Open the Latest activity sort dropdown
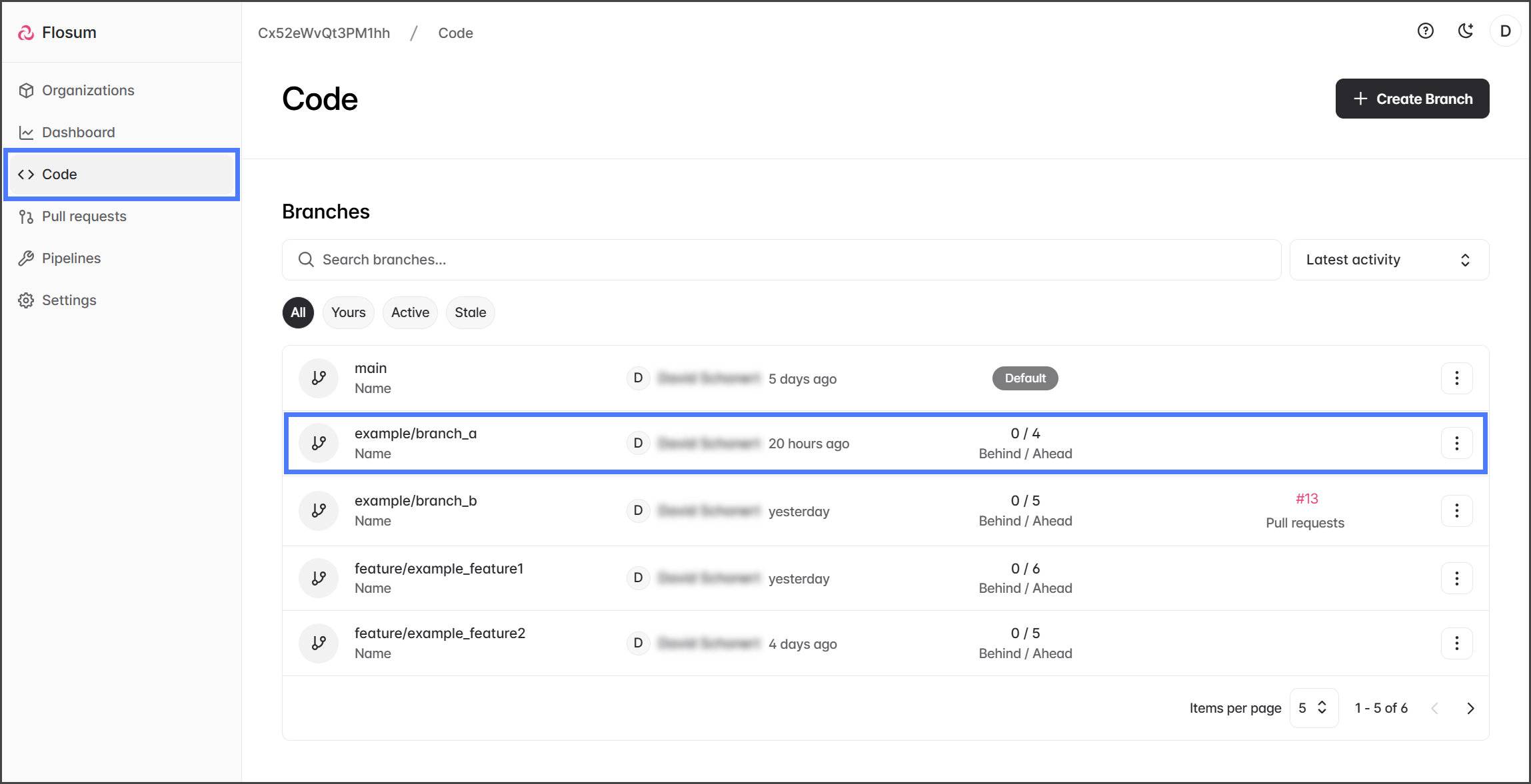Screen dimensions: 1531x784 pyautogui.click(x=1388, y=260)
